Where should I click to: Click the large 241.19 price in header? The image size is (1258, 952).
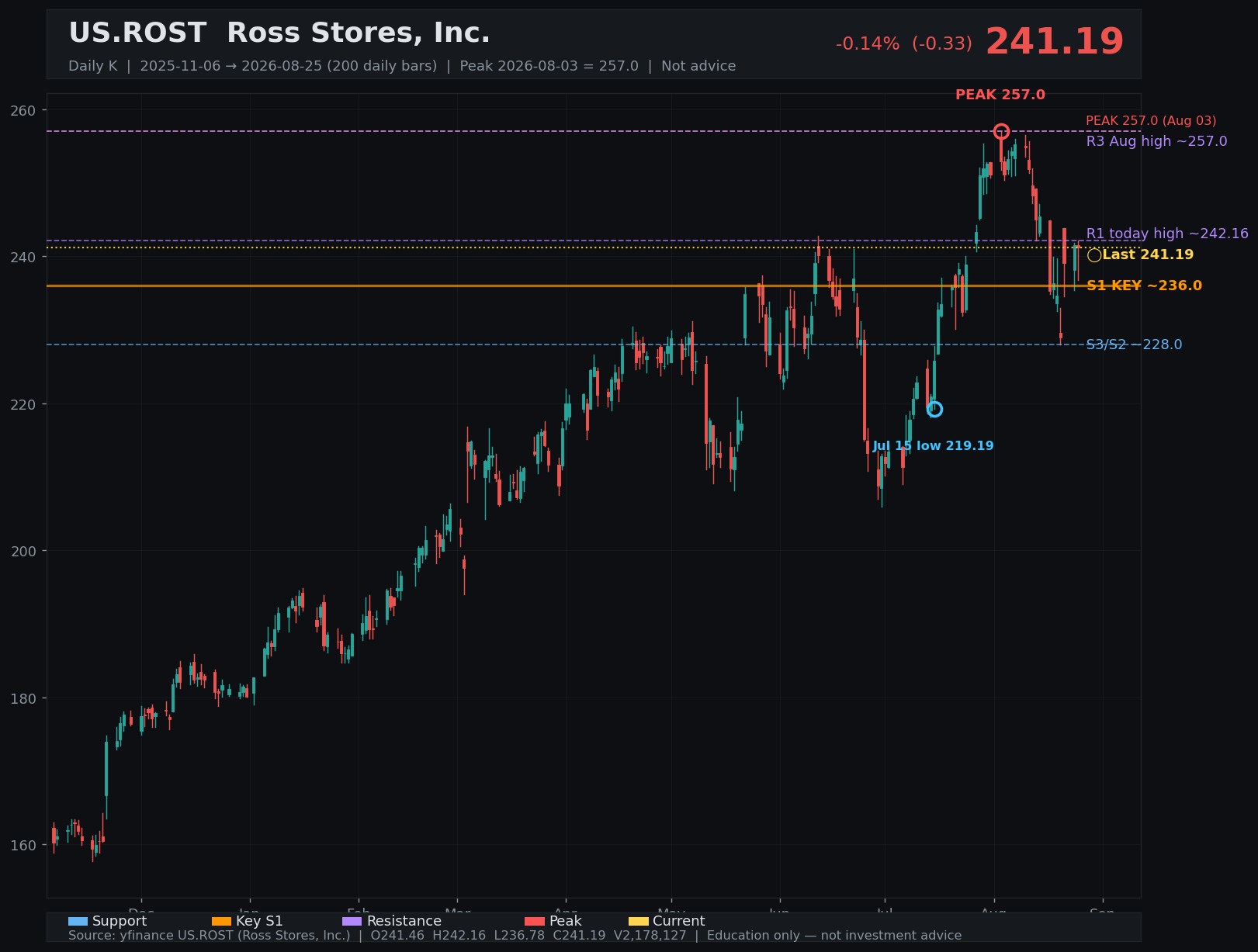click(x=1055, y=42)
